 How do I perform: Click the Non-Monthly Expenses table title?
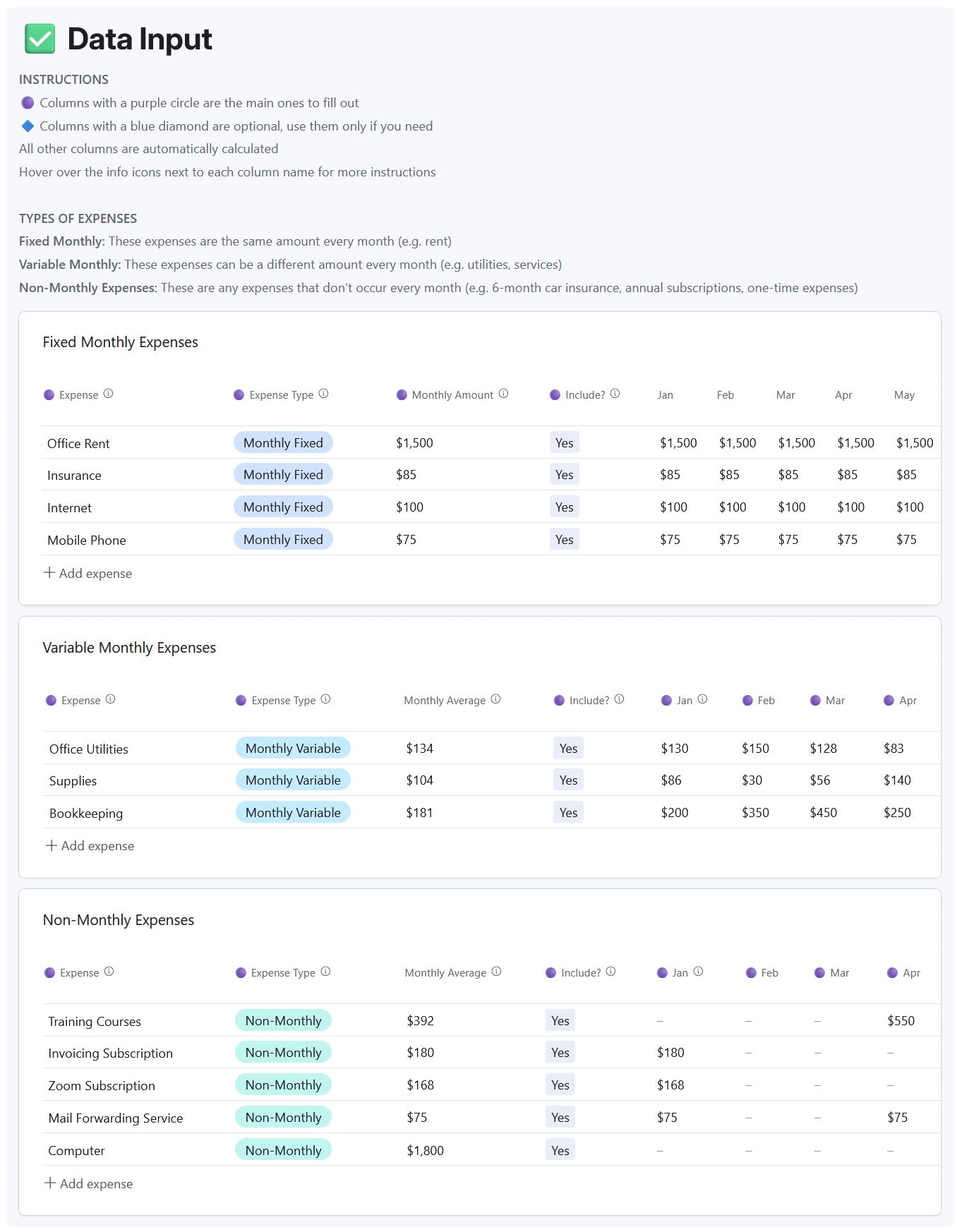[x=118, y=920]
